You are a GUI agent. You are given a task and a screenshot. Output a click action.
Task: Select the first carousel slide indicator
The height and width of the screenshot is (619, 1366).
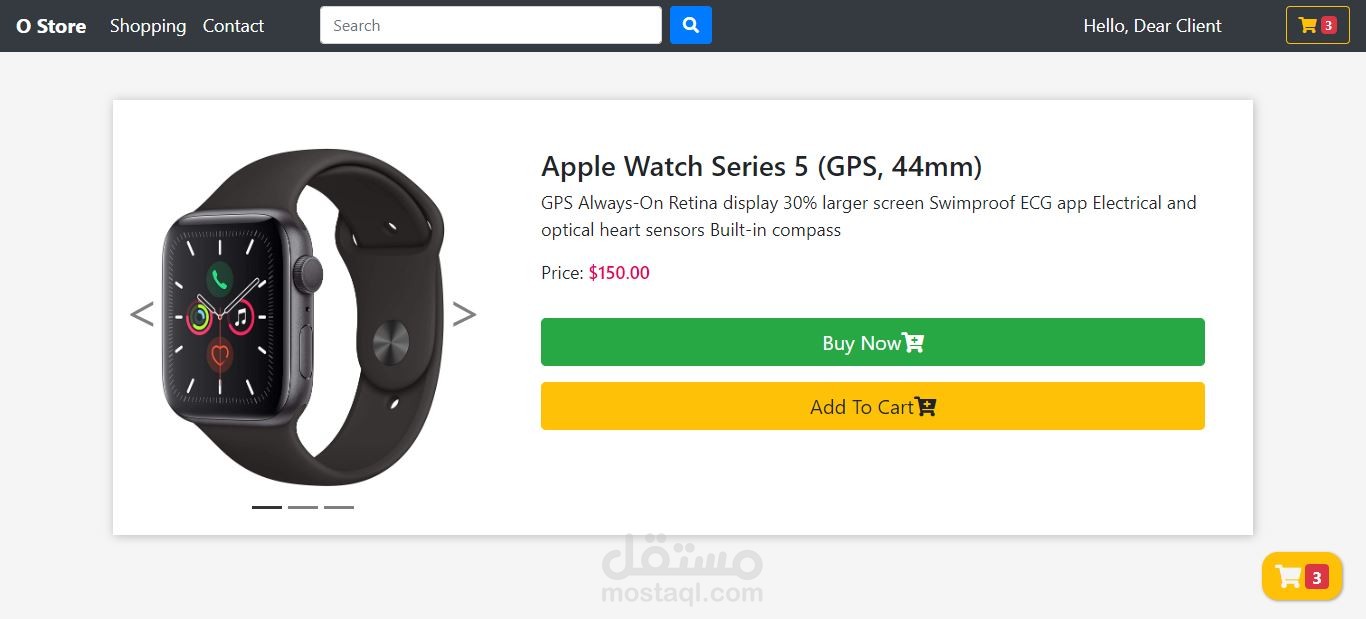pos(267,507)
